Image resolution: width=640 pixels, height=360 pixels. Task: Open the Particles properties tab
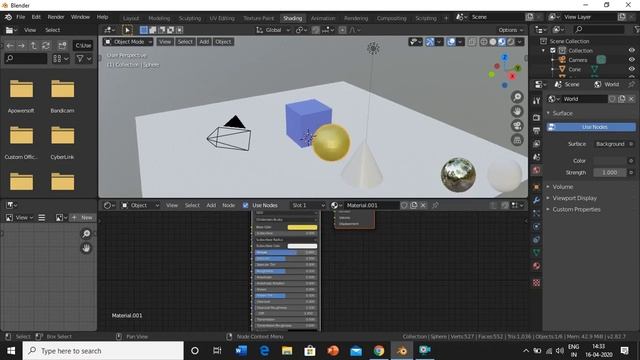[x=536, y=213]
